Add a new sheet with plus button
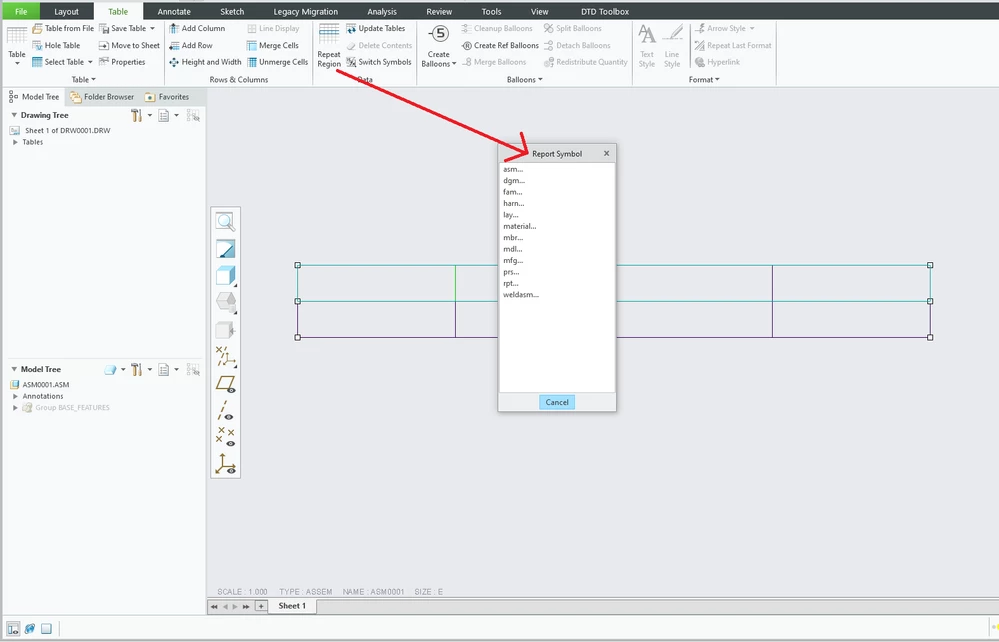Viewport: 999px width, 642px height. click(261, 606)
